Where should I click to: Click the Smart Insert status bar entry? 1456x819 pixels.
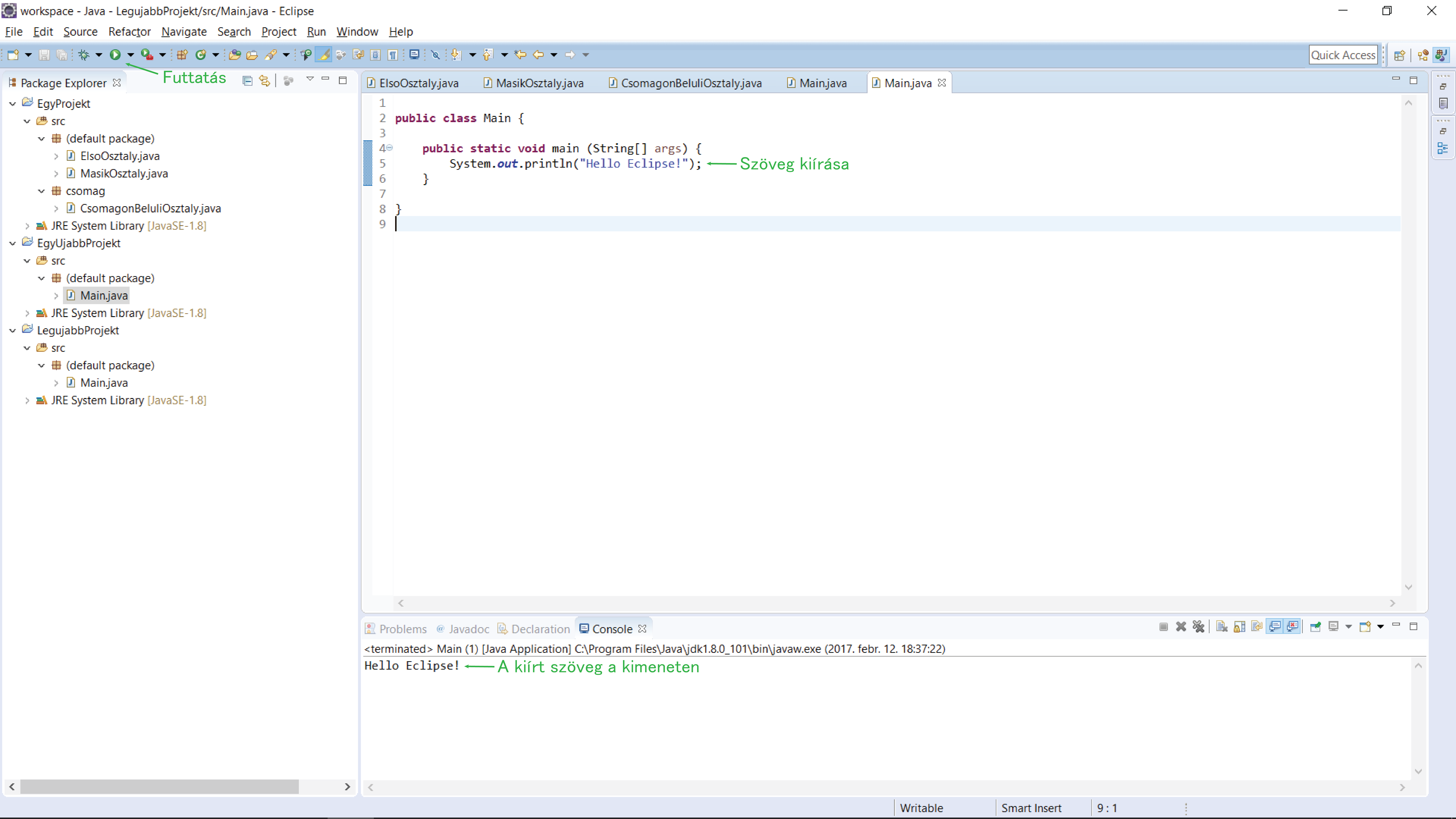click(x=1032, y=808)
